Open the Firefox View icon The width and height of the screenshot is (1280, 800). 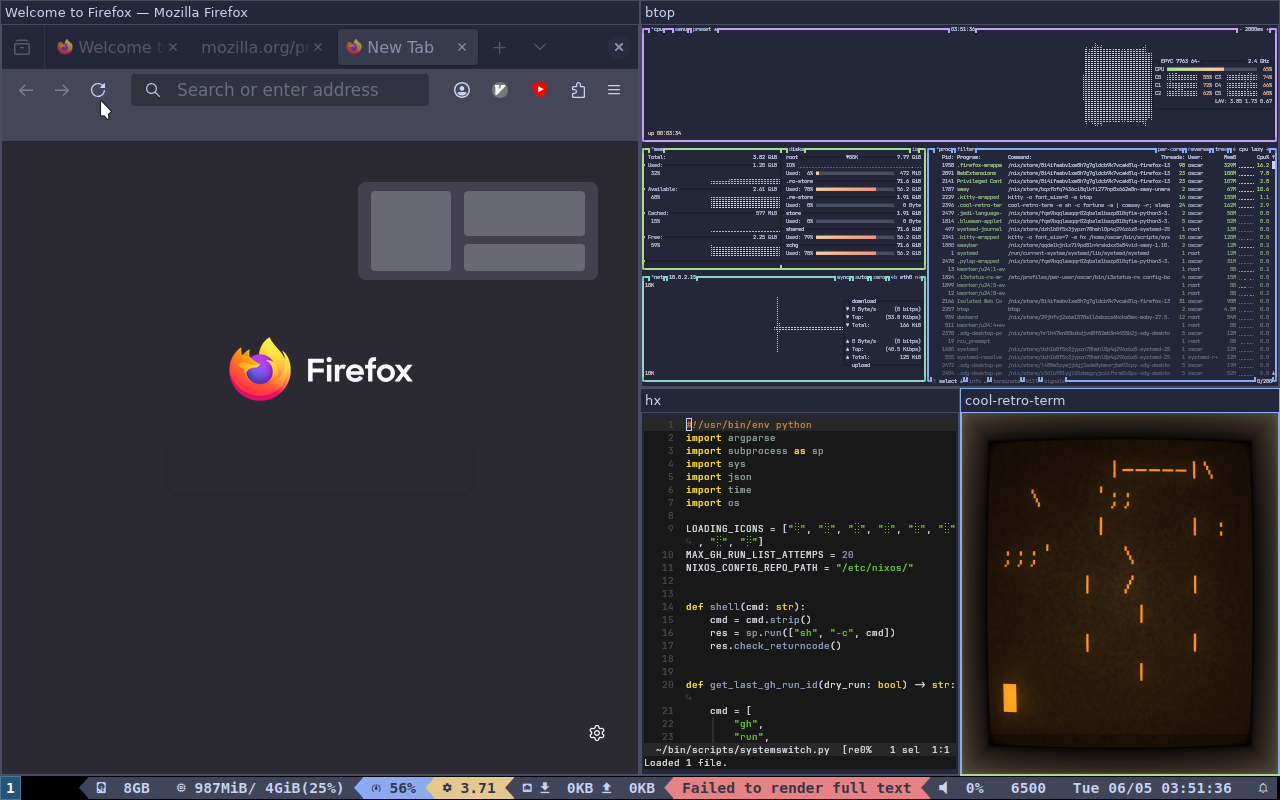click(x=22, y=47)
